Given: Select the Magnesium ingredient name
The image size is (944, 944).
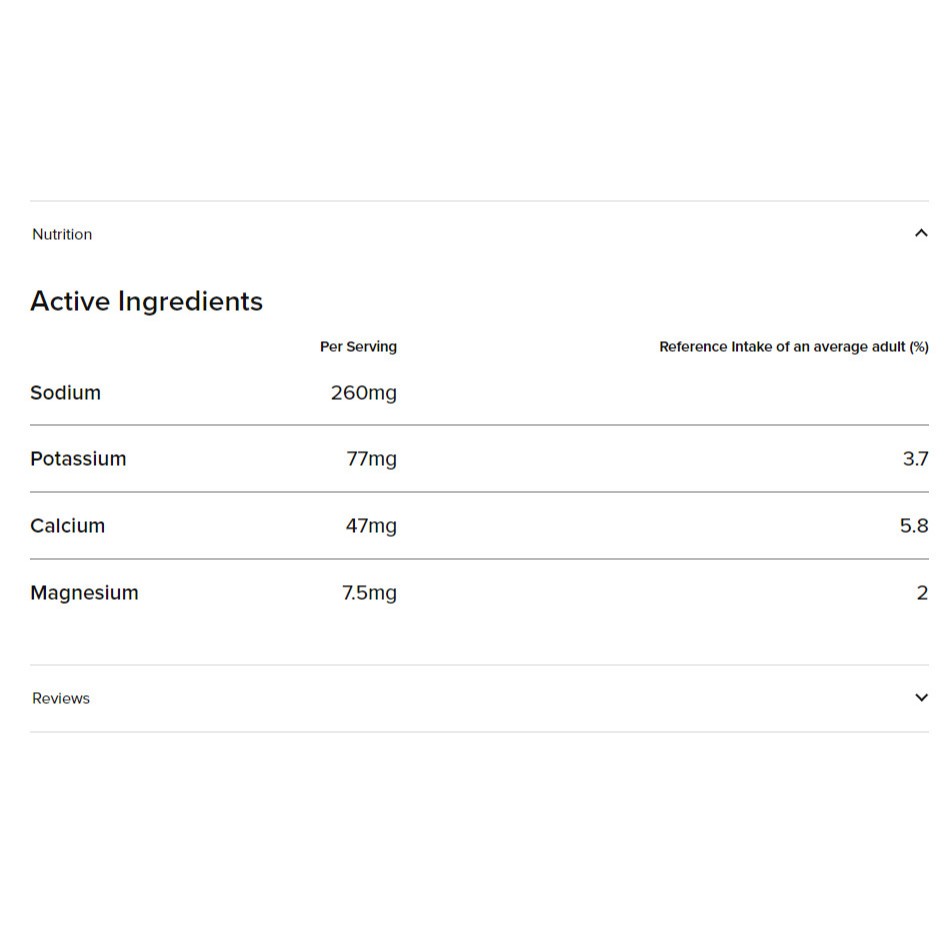Looking at the screenshot, I should (84, 593).
